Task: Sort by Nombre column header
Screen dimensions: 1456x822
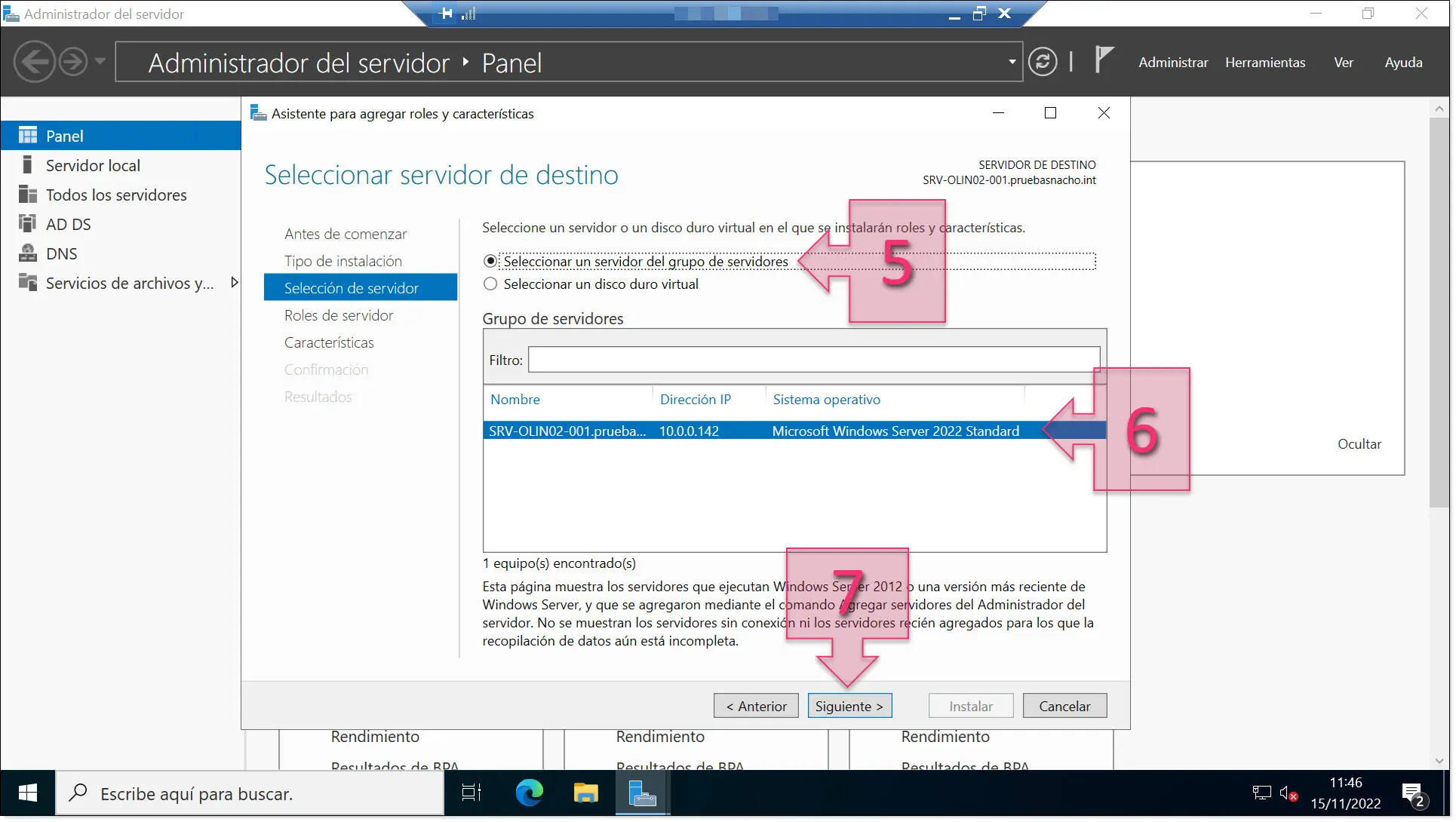Action: 515,400
